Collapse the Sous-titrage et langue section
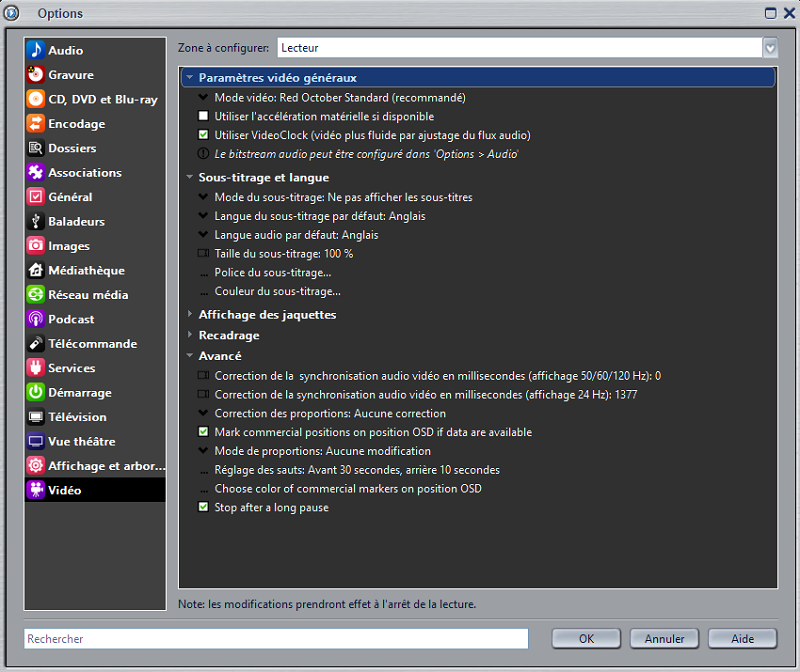 190,177
